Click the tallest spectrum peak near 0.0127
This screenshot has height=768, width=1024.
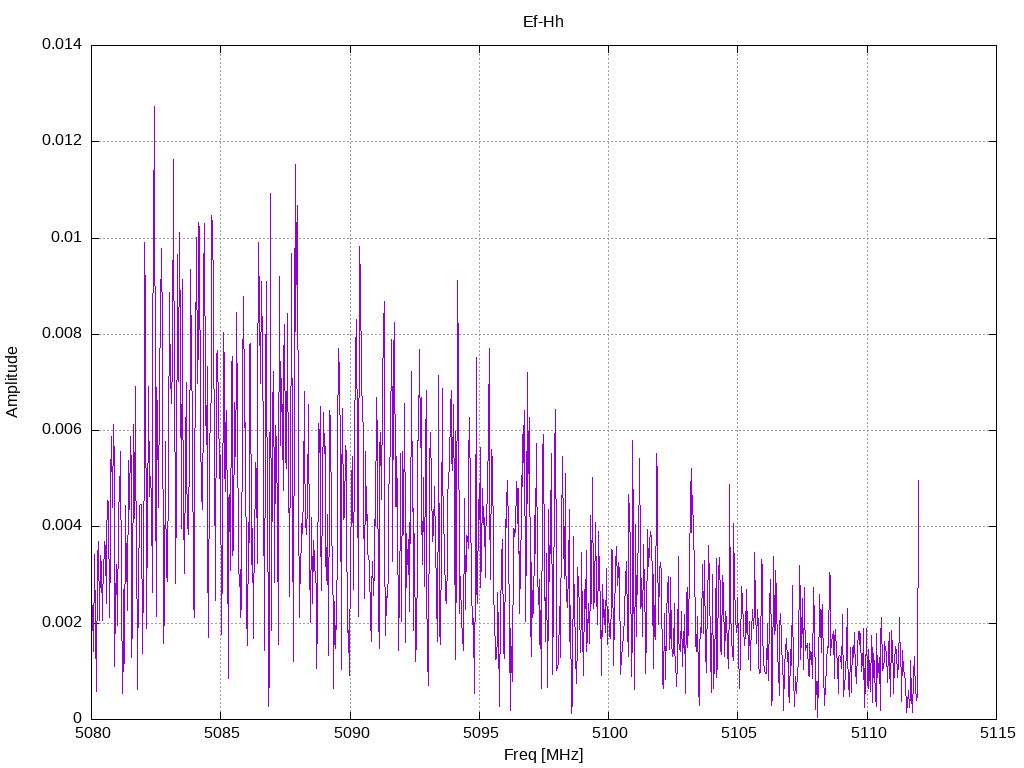tap(154, 108)
